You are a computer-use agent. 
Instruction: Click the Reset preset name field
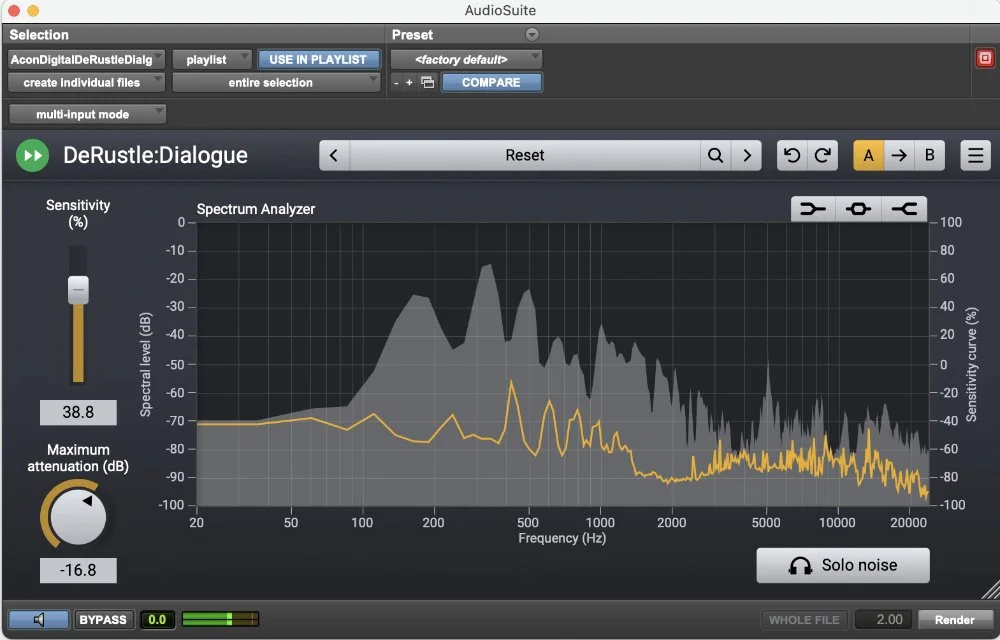tap(525, 156)
